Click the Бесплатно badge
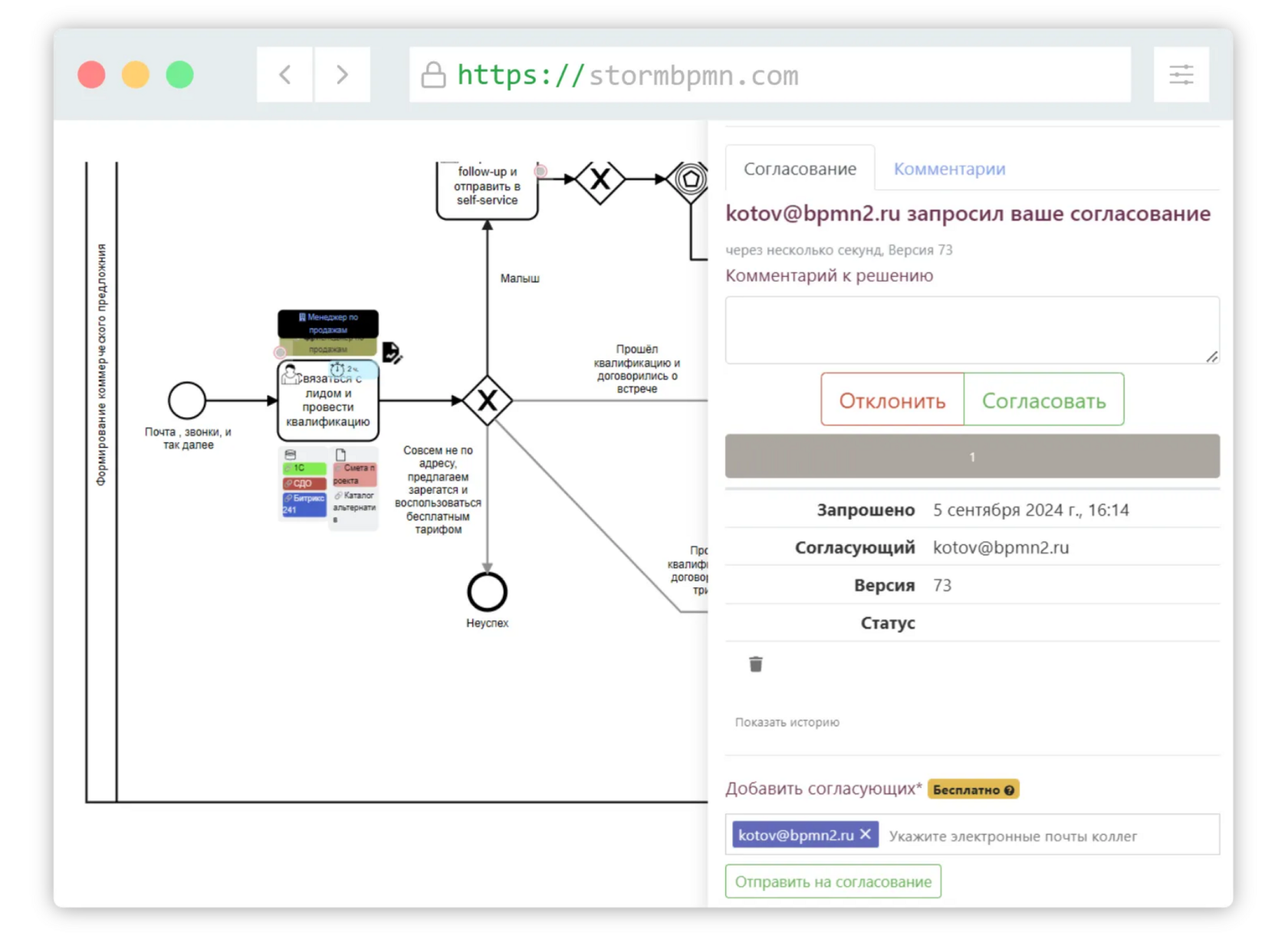 pyautogui.click(x=973, y=790)
